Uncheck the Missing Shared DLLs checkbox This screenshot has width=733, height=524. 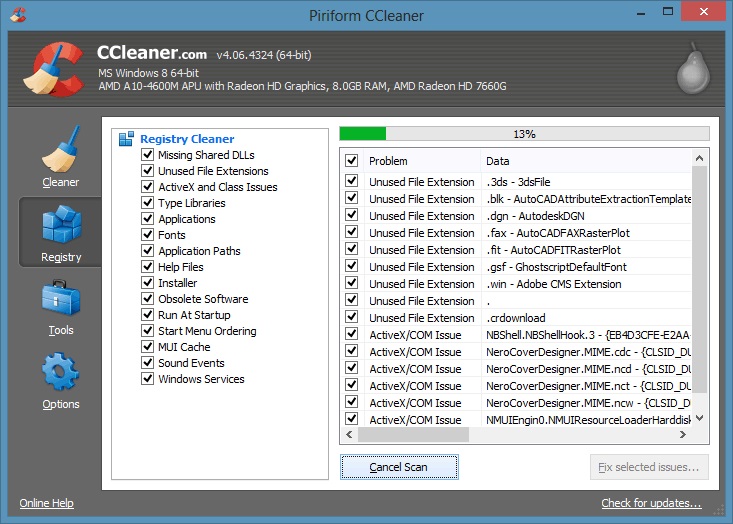click(148, 154)
